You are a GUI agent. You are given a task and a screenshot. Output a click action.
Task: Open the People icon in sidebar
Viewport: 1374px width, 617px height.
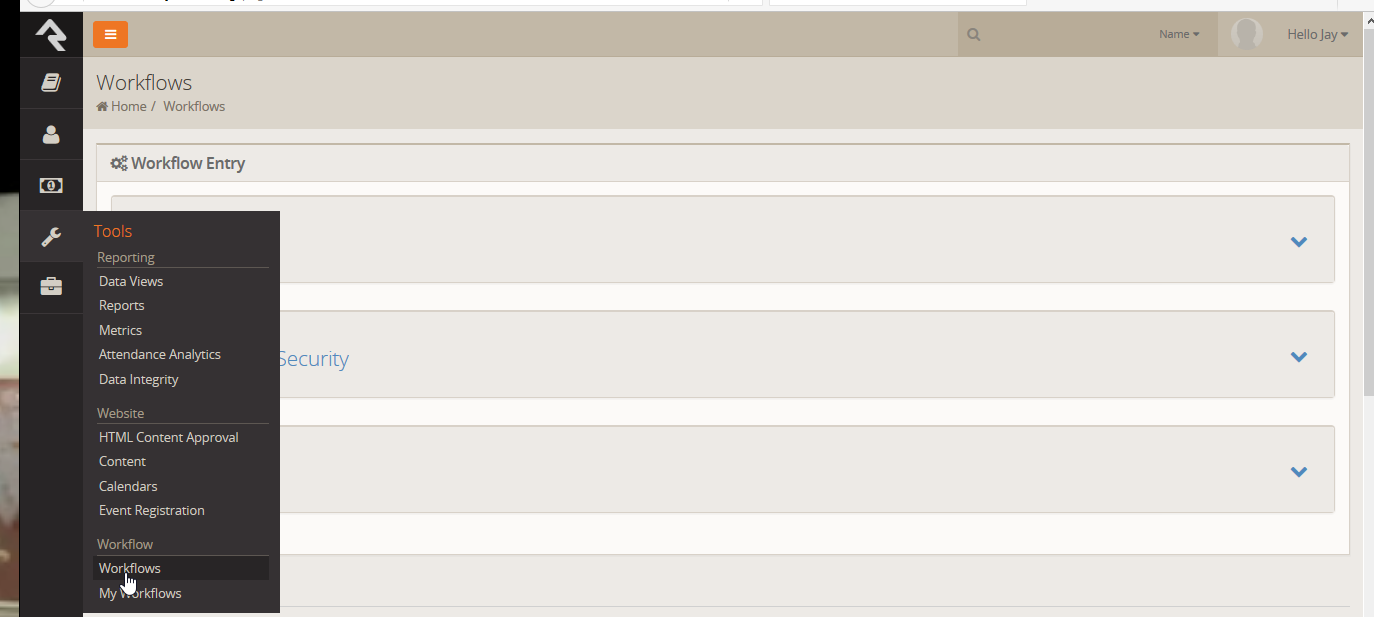pos(51,134)
